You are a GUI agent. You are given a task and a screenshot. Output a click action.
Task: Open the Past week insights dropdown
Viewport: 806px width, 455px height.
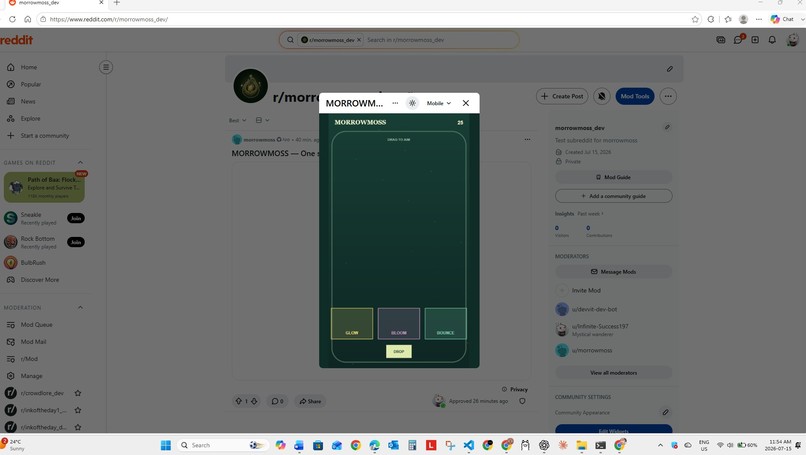coord(591,213)
